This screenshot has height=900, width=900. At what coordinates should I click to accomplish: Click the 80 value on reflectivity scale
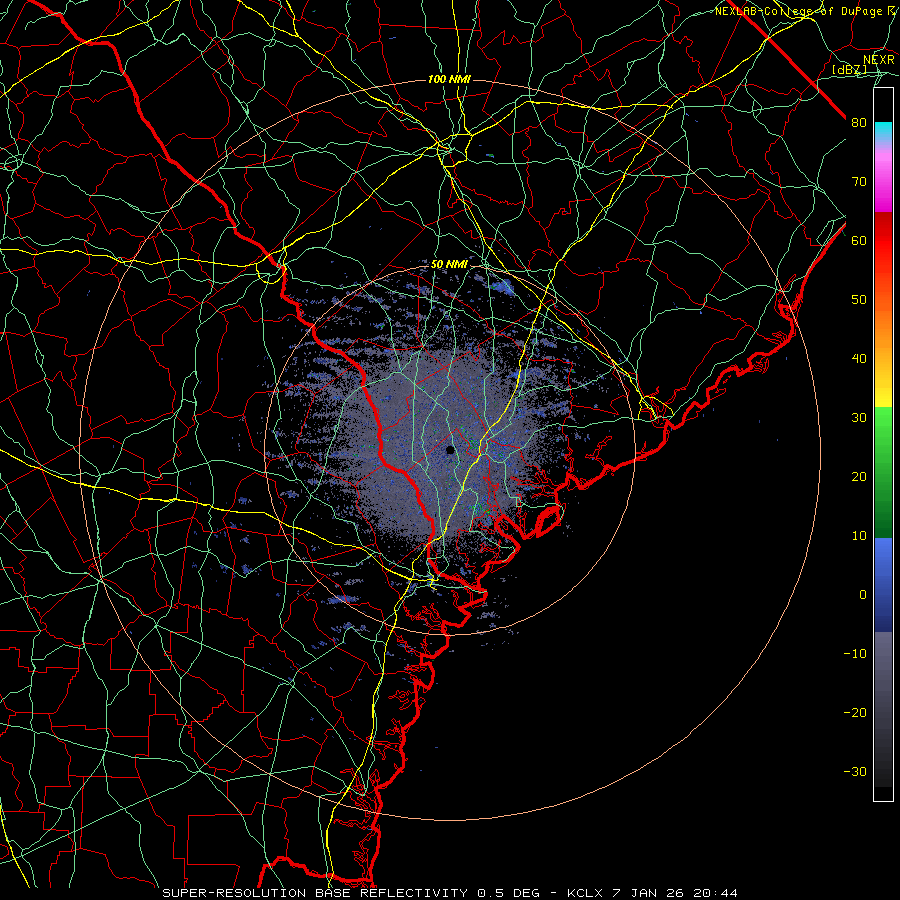click(859, 123)
